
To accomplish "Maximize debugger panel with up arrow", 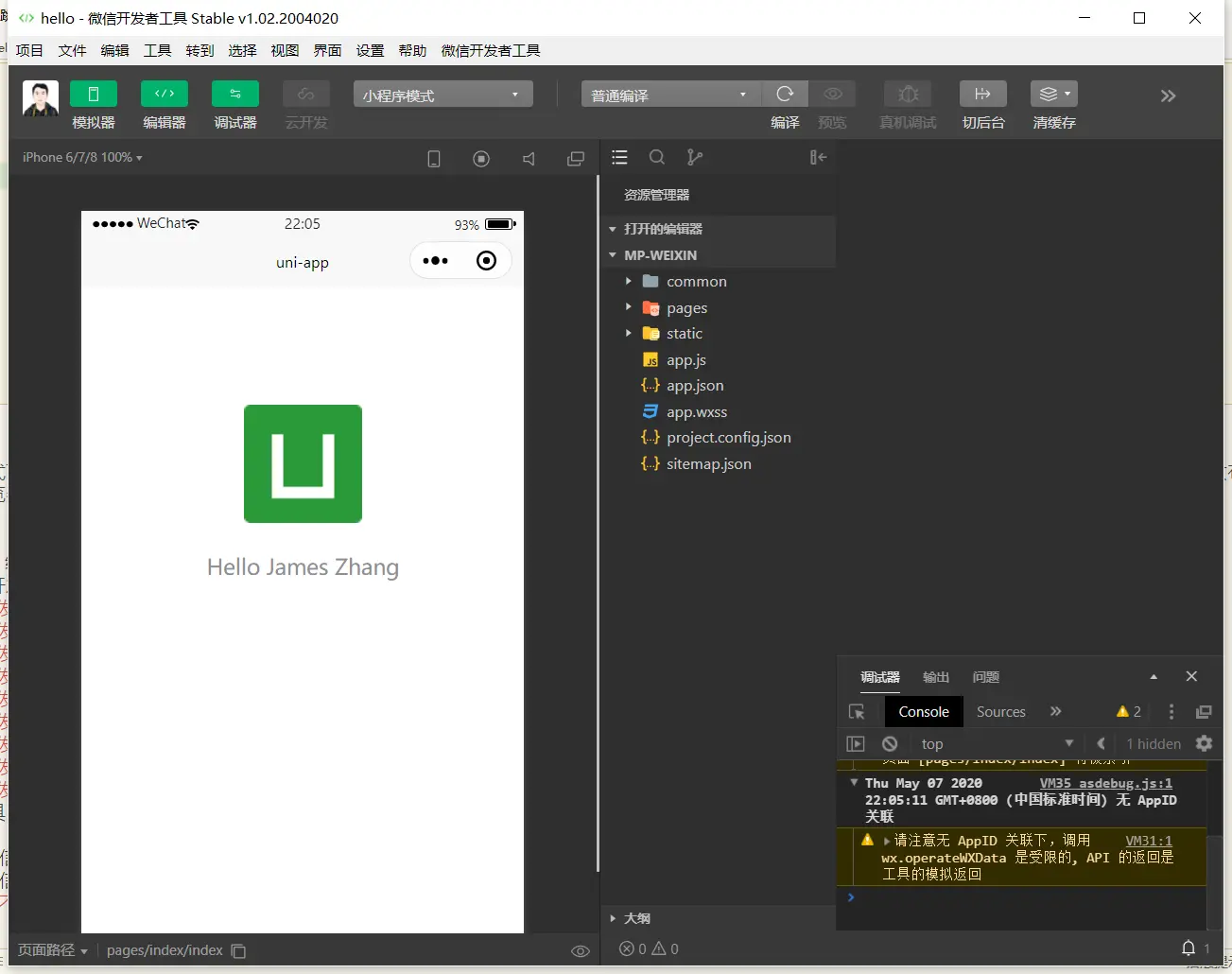I will [1154, 677].
